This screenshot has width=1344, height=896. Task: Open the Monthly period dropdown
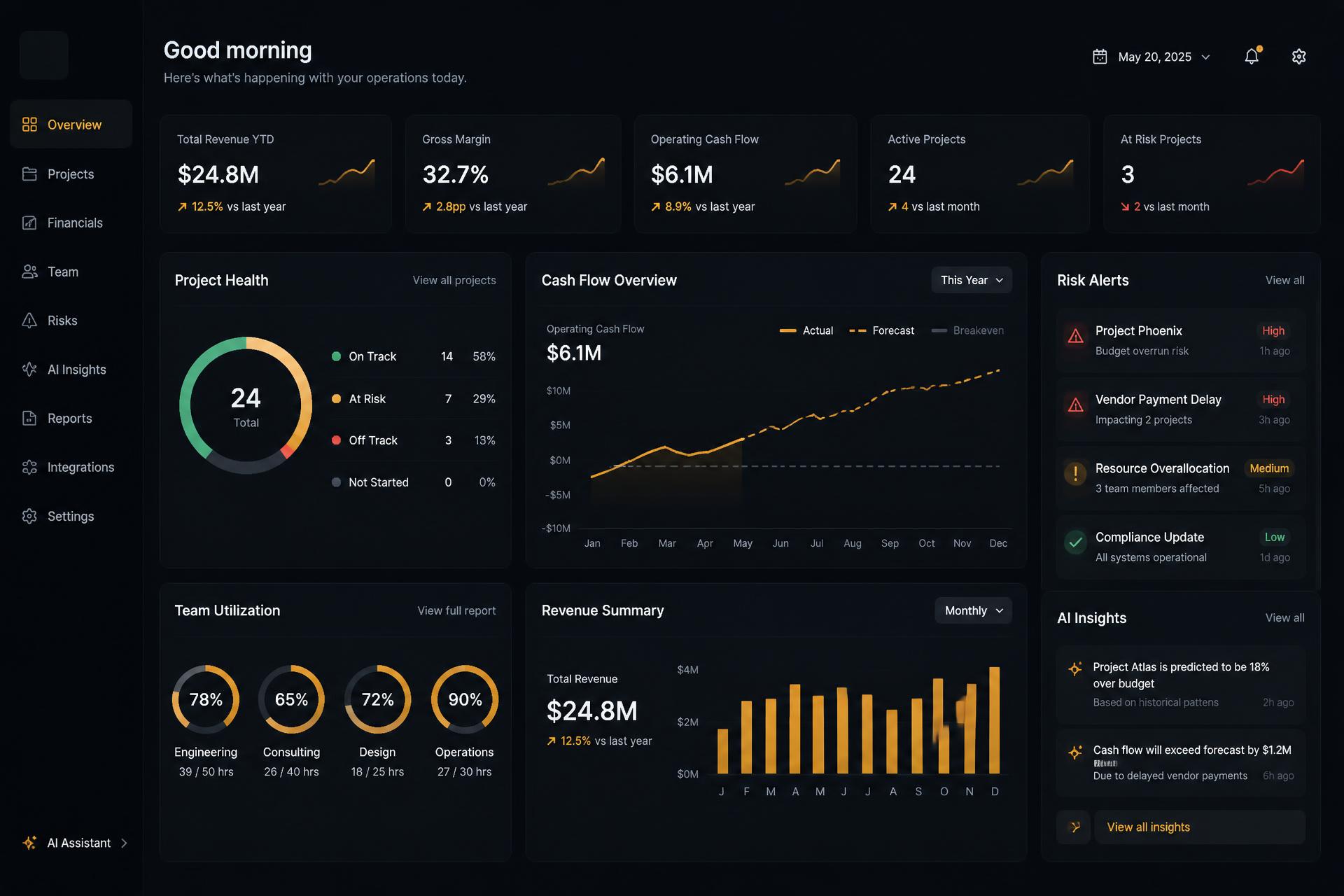click(974, 610)
